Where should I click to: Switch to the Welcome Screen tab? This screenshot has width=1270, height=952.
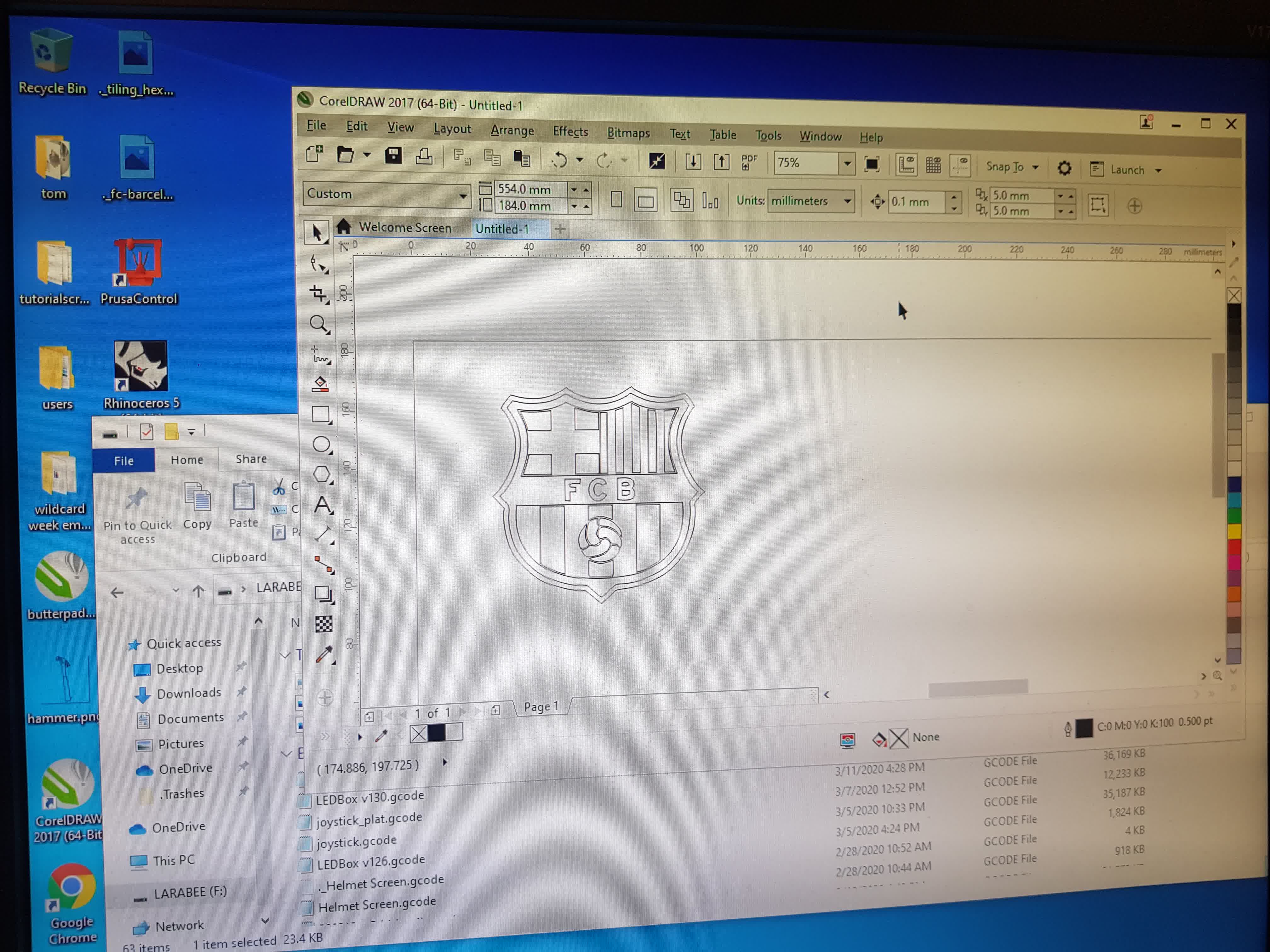(x=405, y=227)
